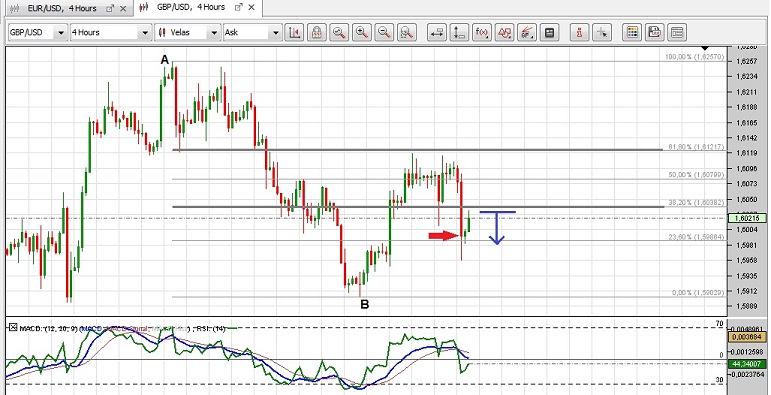Image resolution: width=771 pixels, height=395 pixels.
Task: Open the Ask price side dropdown
Action: [275, 33]
